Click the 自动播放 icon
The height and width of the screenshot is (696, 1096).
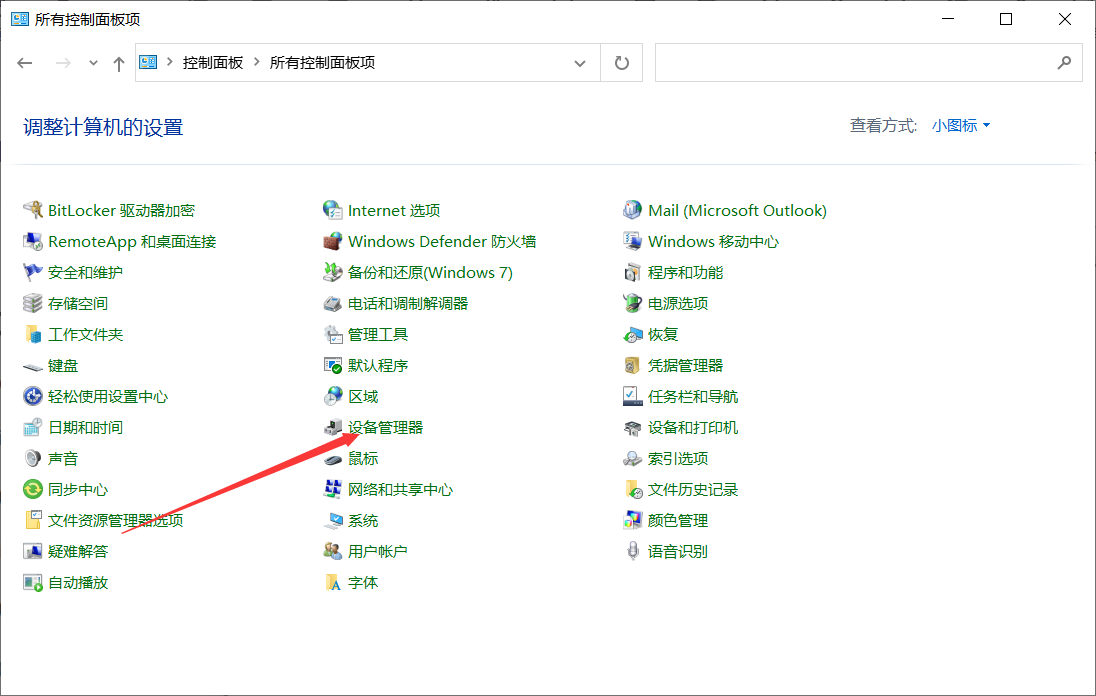coord(32,582)
